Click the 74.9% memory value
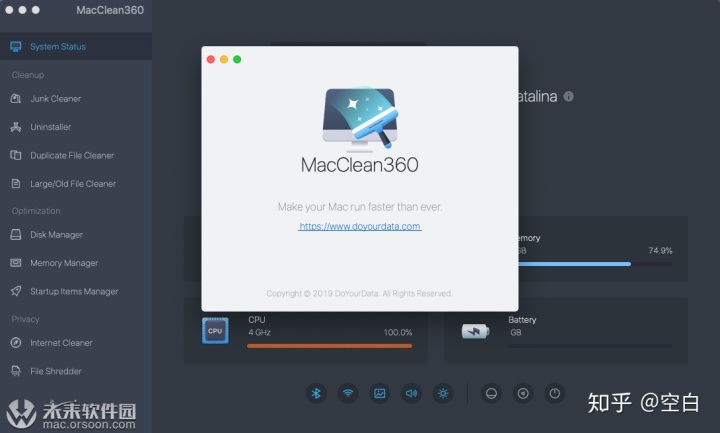 point(660,251)
